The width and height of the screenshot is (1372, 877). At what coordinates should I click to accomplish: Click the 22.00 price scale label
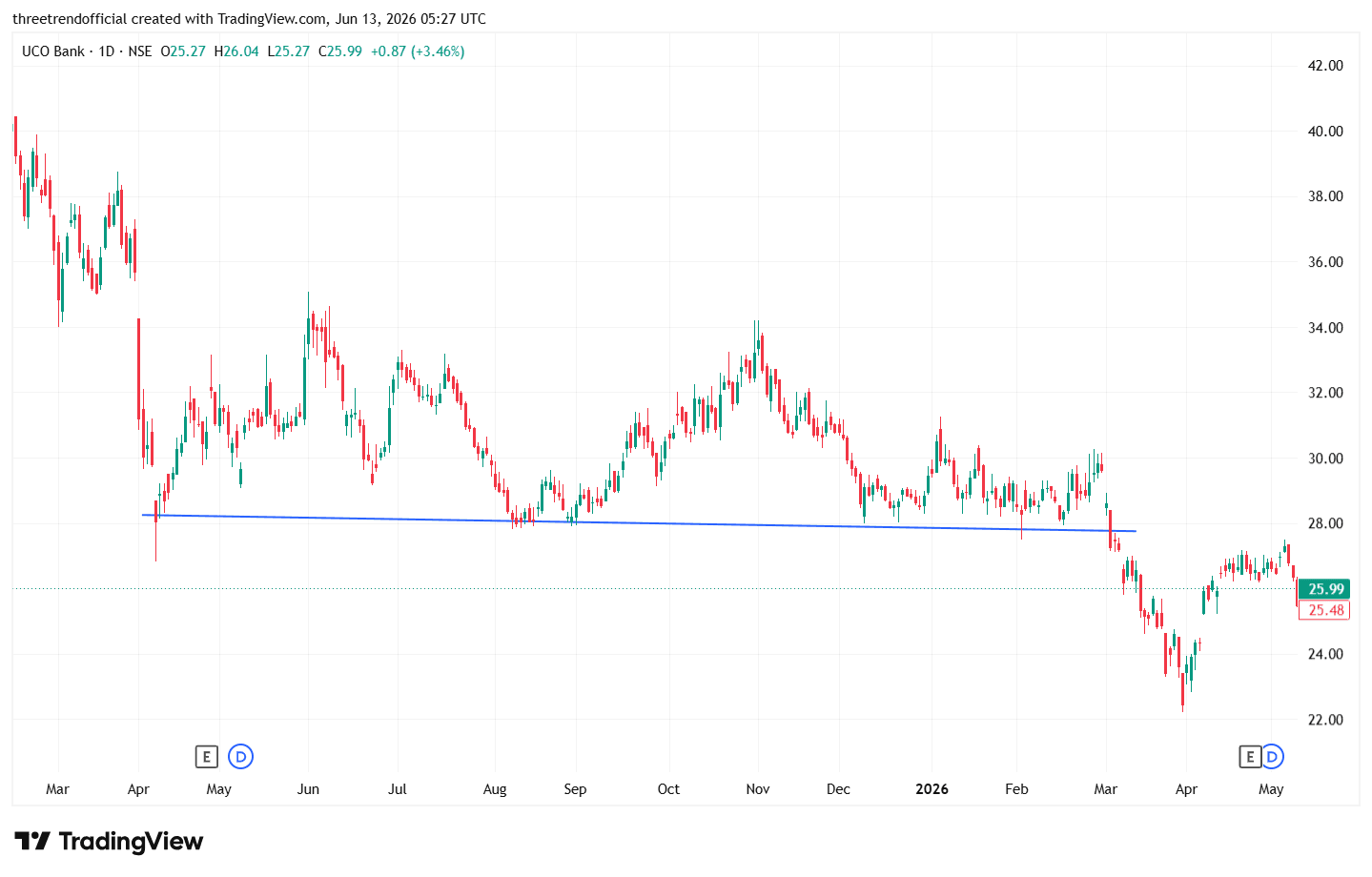[x=1325, y=720]
